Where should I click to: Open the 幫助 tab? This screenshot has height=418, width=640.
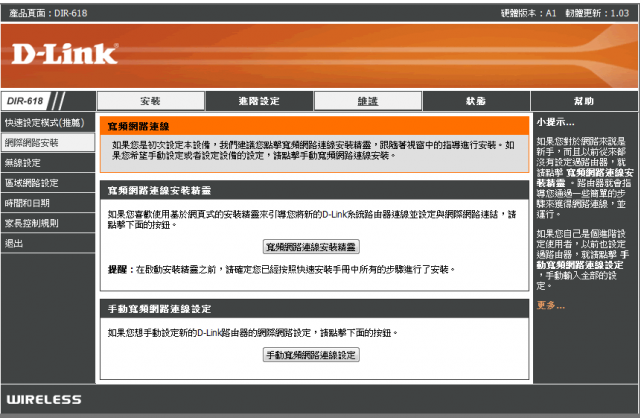point(584,101)
